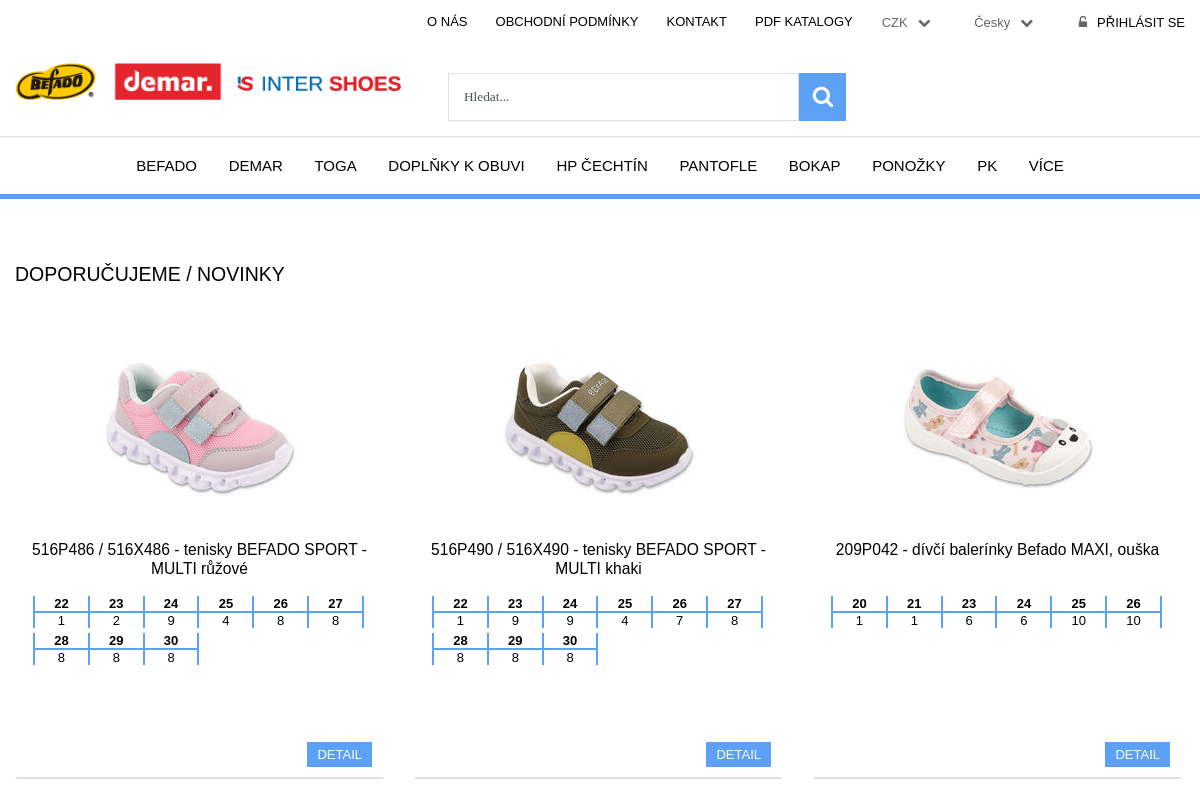This screenshot has height=800, width=1200.
Task: Go to the Kontakt page
Action: pos(697,22)
